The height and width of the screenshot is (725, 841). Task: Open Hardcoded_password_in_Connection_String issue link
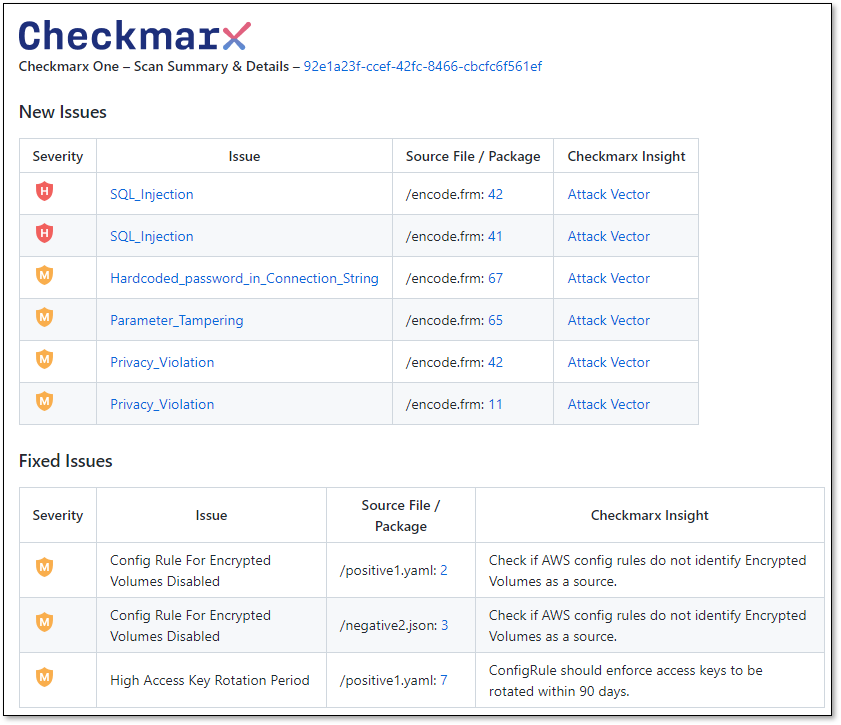244,278
